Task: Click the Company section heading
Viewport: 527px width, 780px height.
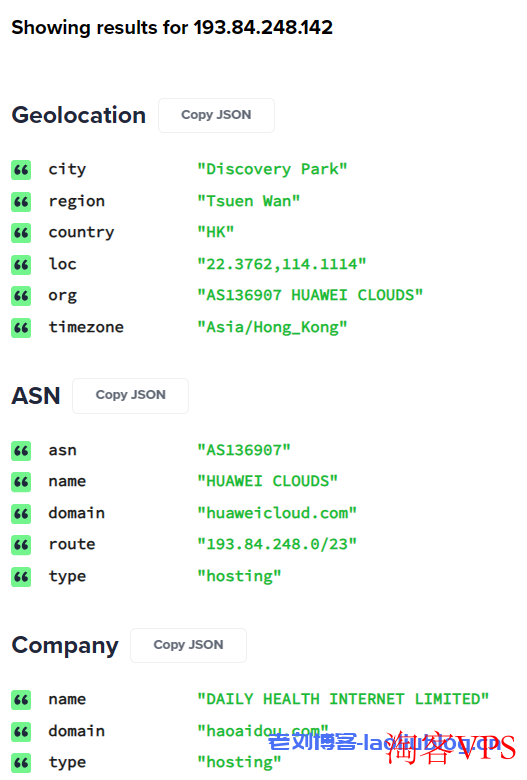Action: [65, 646]
